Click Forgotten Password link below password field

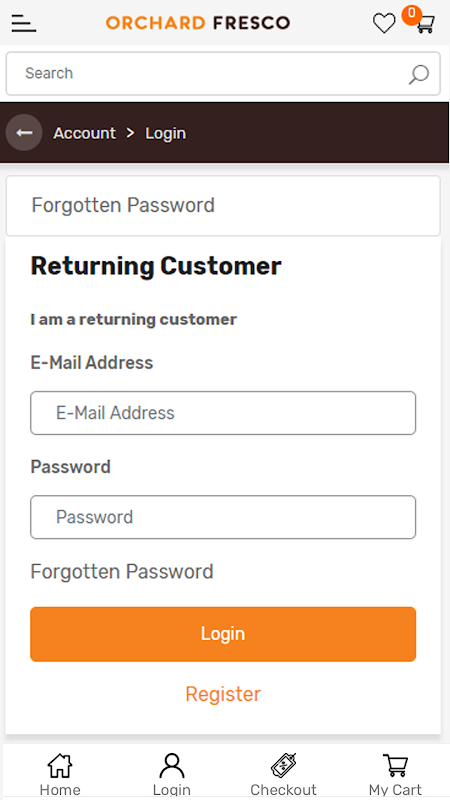(122, 571)
